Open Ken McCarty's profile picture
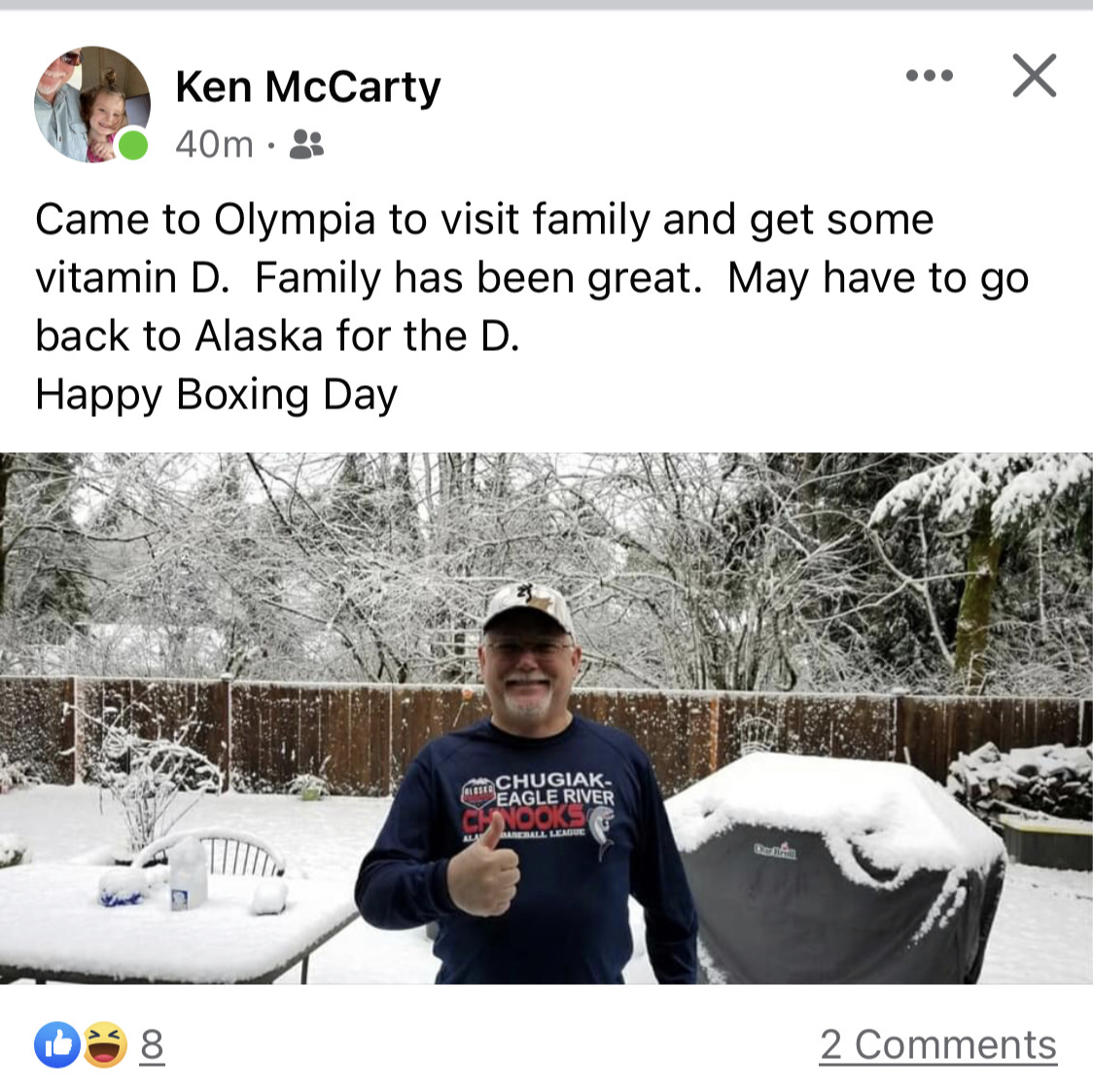1093x1092 pixels. [x=92, y=104]
